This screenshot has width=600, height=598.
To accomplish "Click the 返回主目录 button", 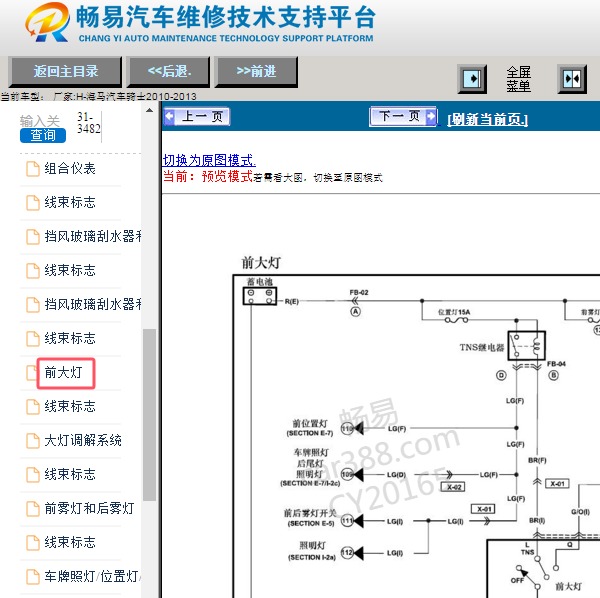I will [65, 72].
